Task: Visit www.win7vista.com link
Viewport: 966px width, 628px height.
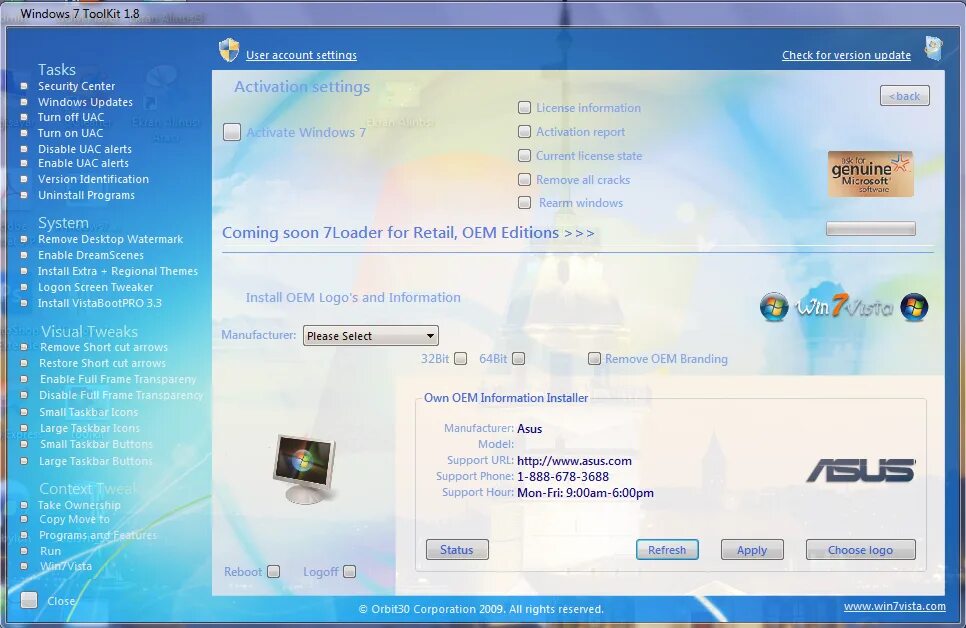Action: (x=895, y=606)
